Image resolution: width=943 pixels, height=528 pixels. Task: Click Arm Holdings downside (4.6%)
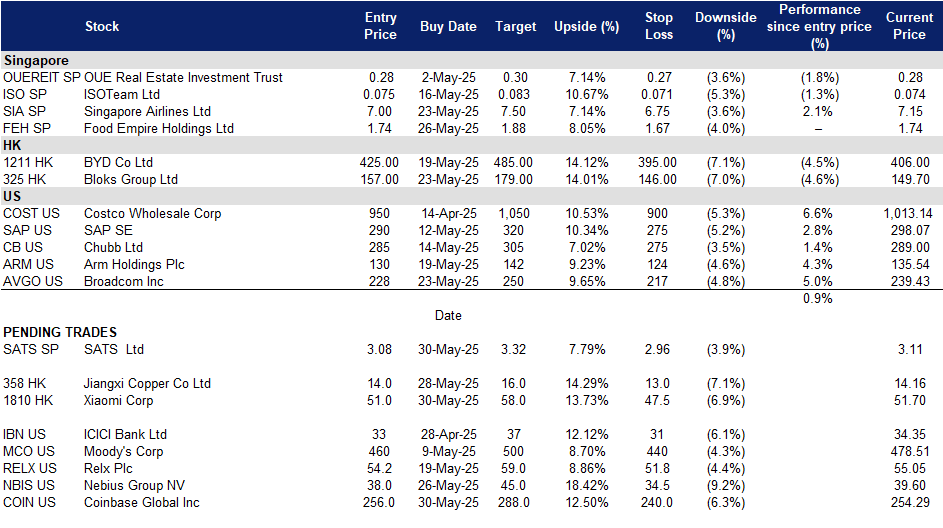(726, 264)
